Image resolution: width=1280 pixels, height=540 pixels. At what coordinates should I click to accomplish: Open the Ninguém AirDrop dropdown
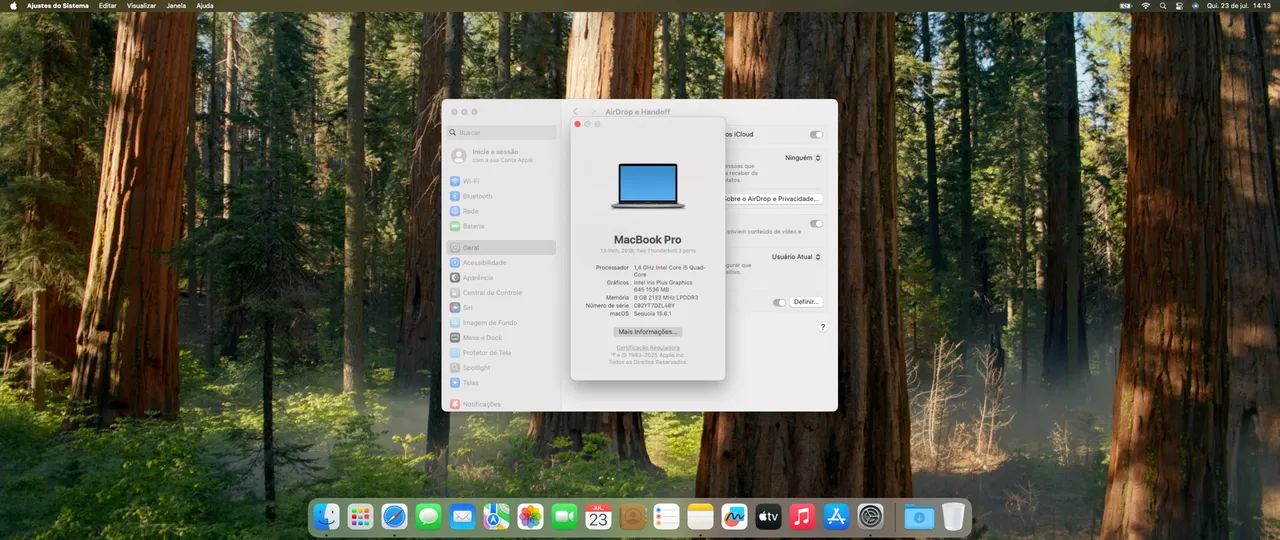coord(803,158)
